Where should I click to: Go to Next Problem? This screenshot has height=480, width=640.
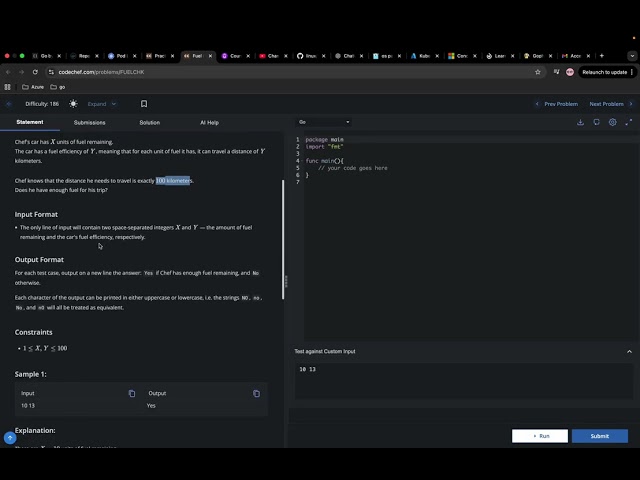pos(611,104)
